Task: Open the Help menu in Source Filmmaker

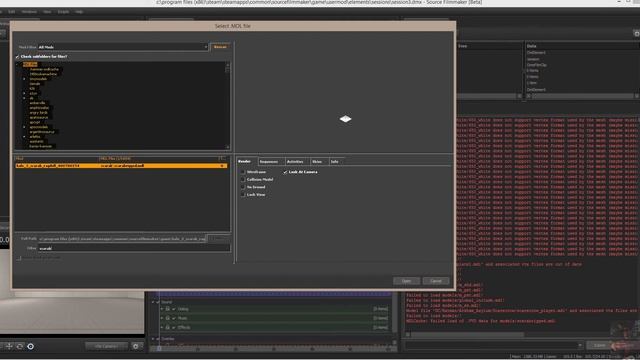Action: tap(79, 12)
